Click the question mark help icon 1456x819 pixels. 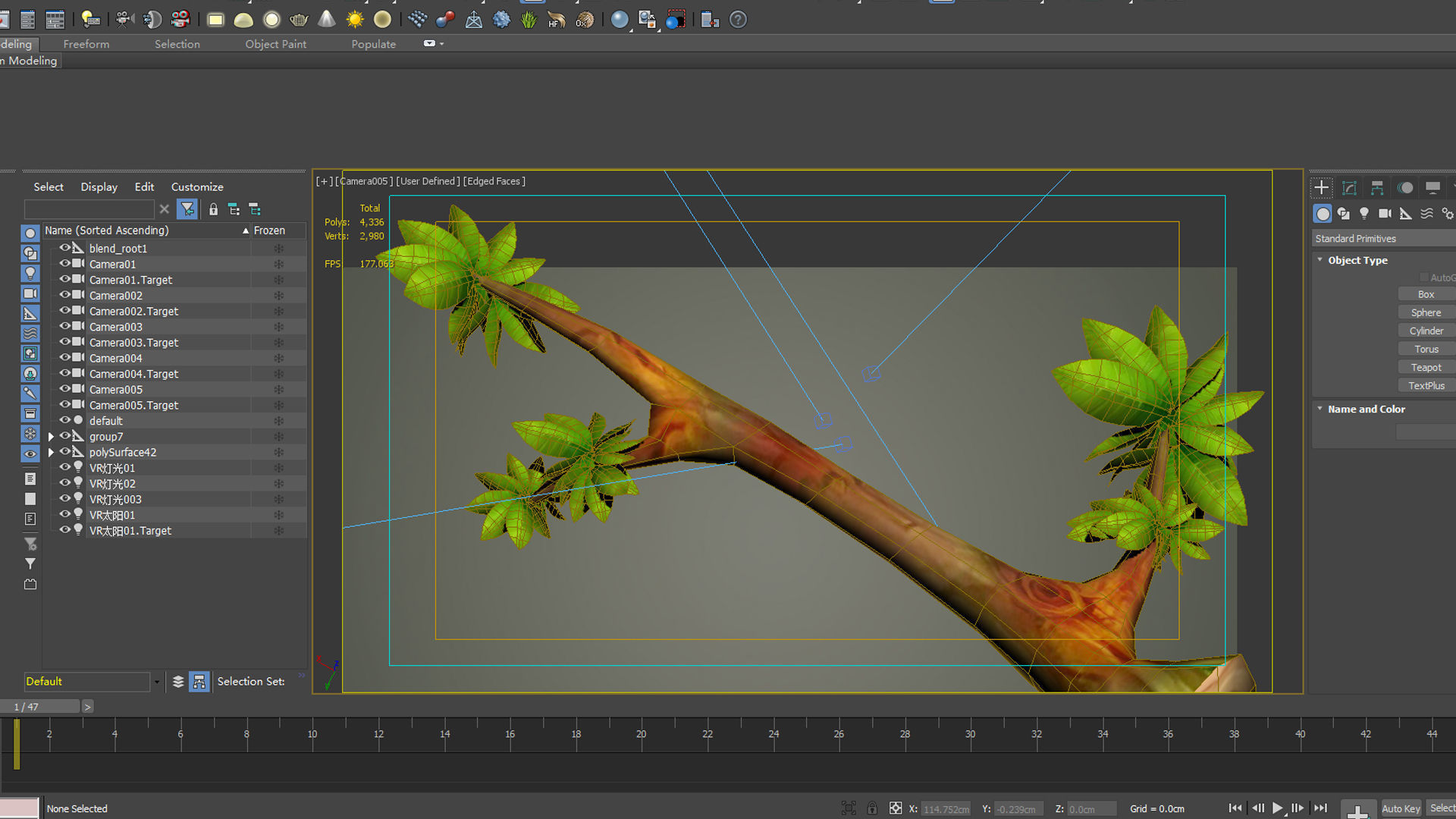pyautogui.click(x=738, y=20)
